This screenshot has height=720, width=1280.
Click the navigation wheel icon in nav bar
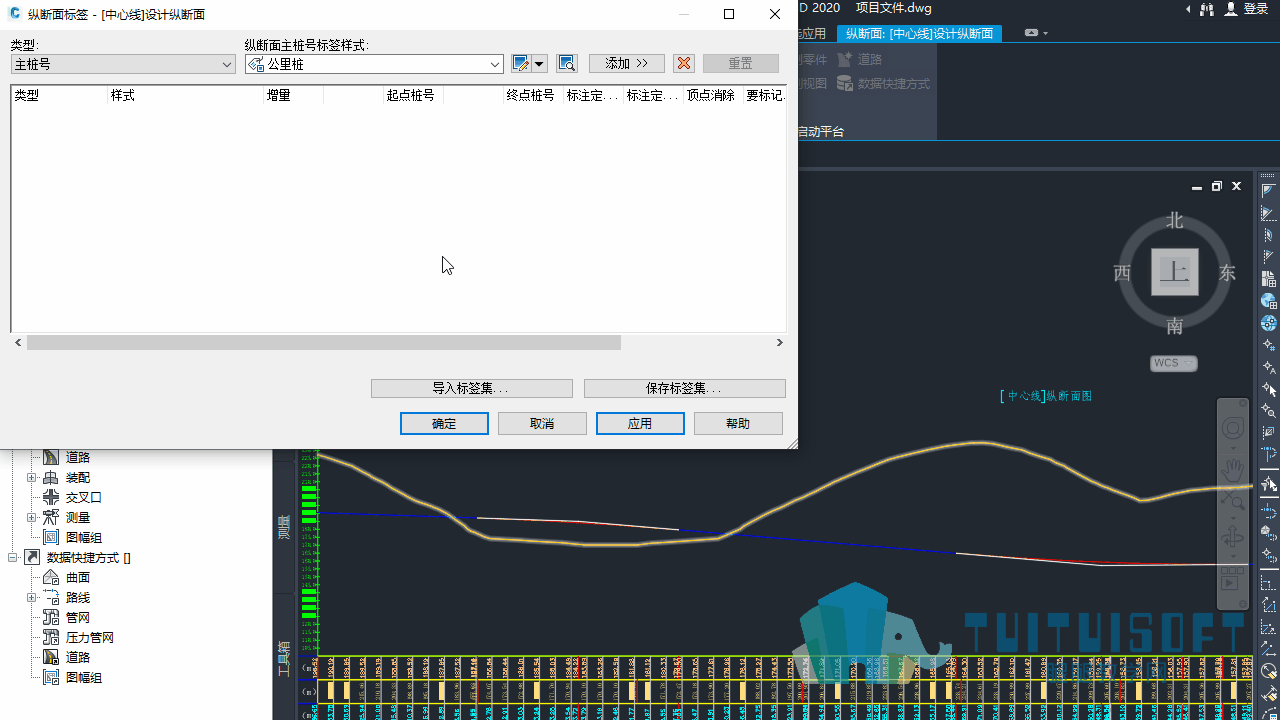(1233, 429)
